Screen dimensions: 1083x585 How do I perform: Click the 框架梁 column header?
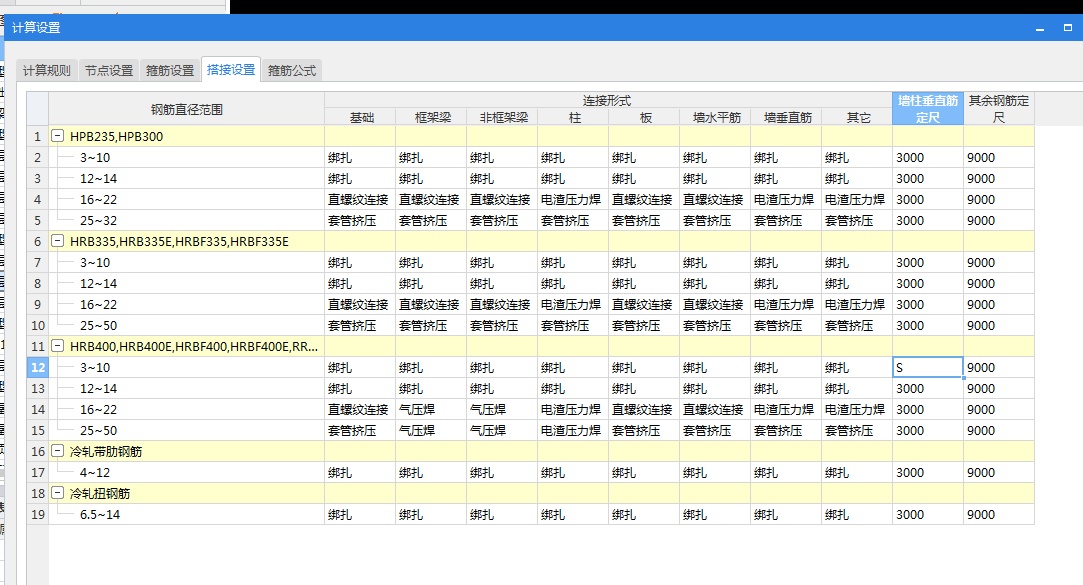432,117
